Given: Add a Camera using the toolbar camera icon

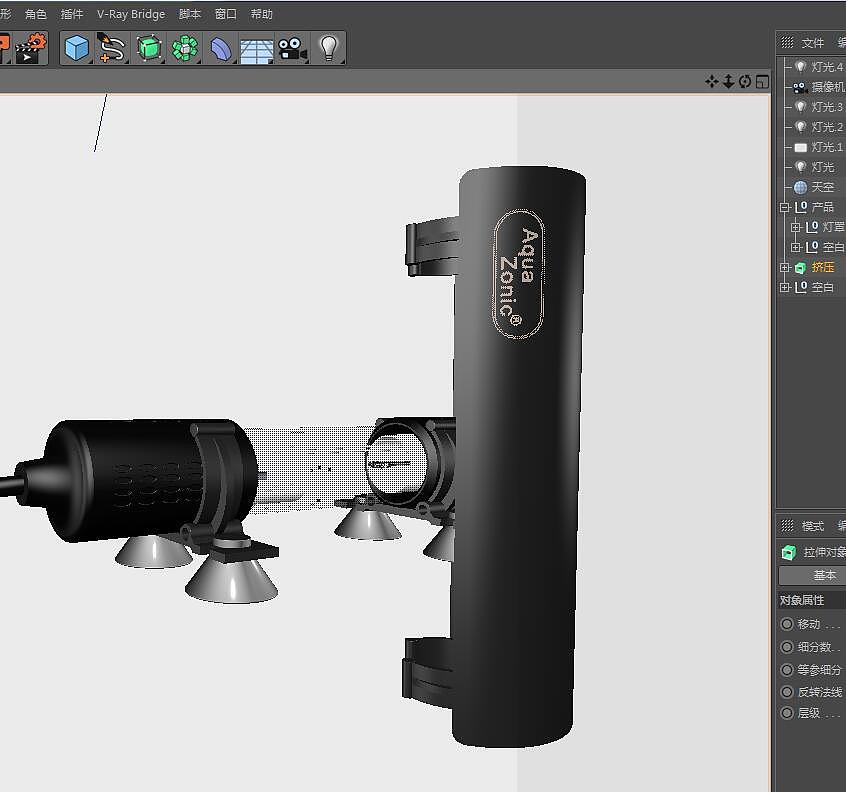Looking at the screenshot, I should coord(292,47).
